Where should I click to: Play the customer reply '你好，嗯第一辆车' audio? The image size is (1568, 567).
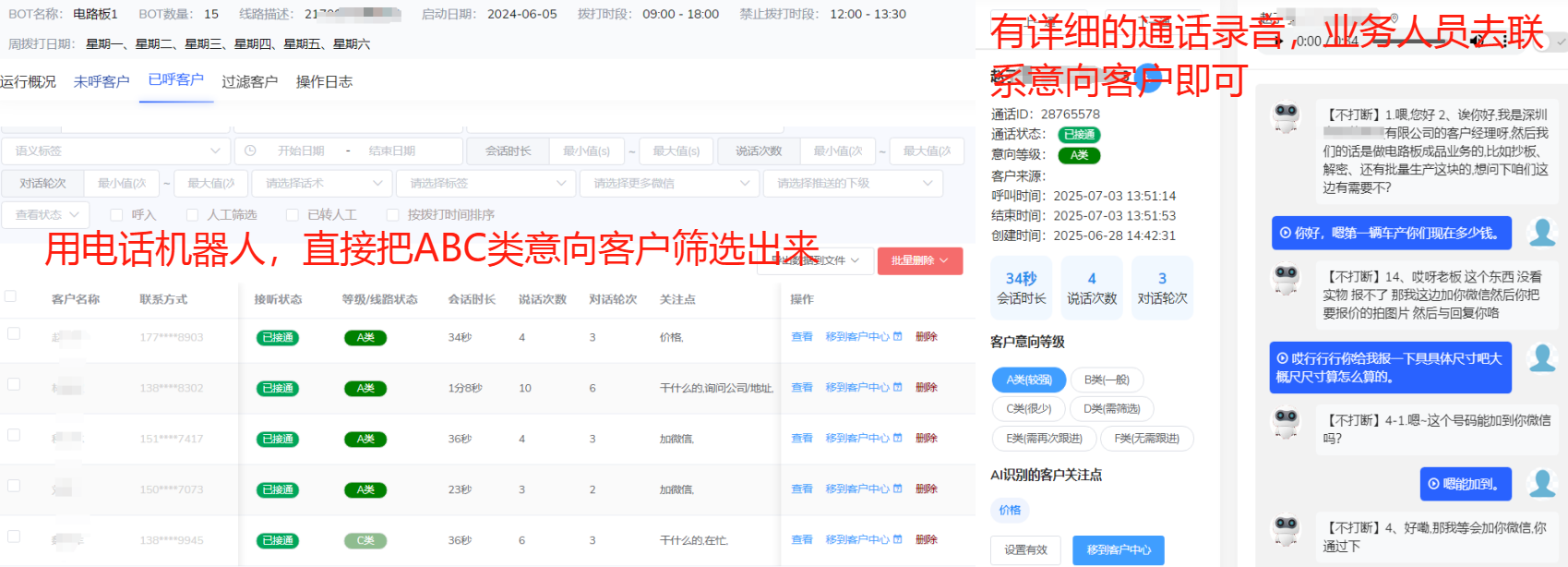tap(1286, 234)
